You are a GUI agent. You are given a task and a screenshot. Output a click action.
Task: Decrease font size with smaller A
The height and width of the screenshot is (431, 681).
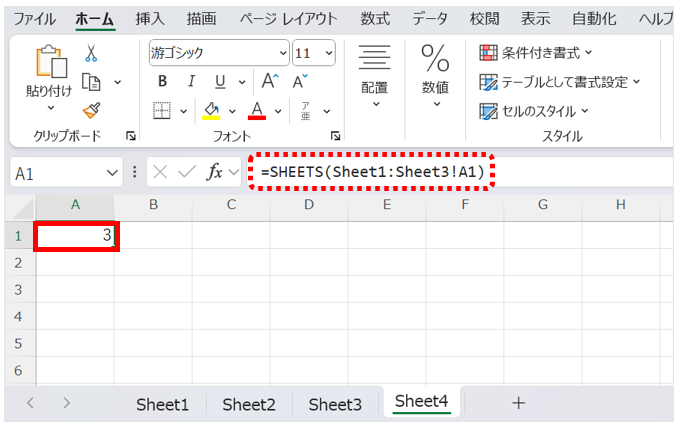pyautogui.click(x=300, y=81)
